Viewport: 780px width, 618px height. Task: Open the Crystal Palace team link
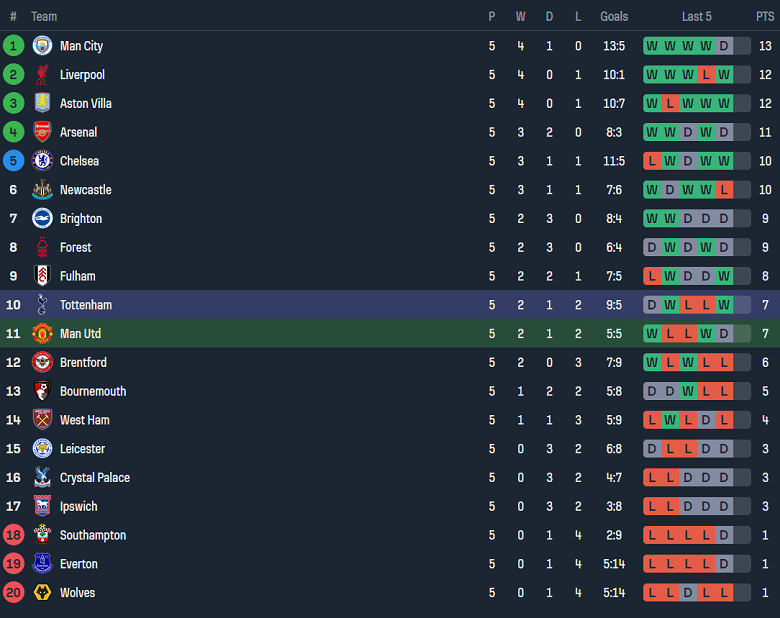click(x=94, y=478)
